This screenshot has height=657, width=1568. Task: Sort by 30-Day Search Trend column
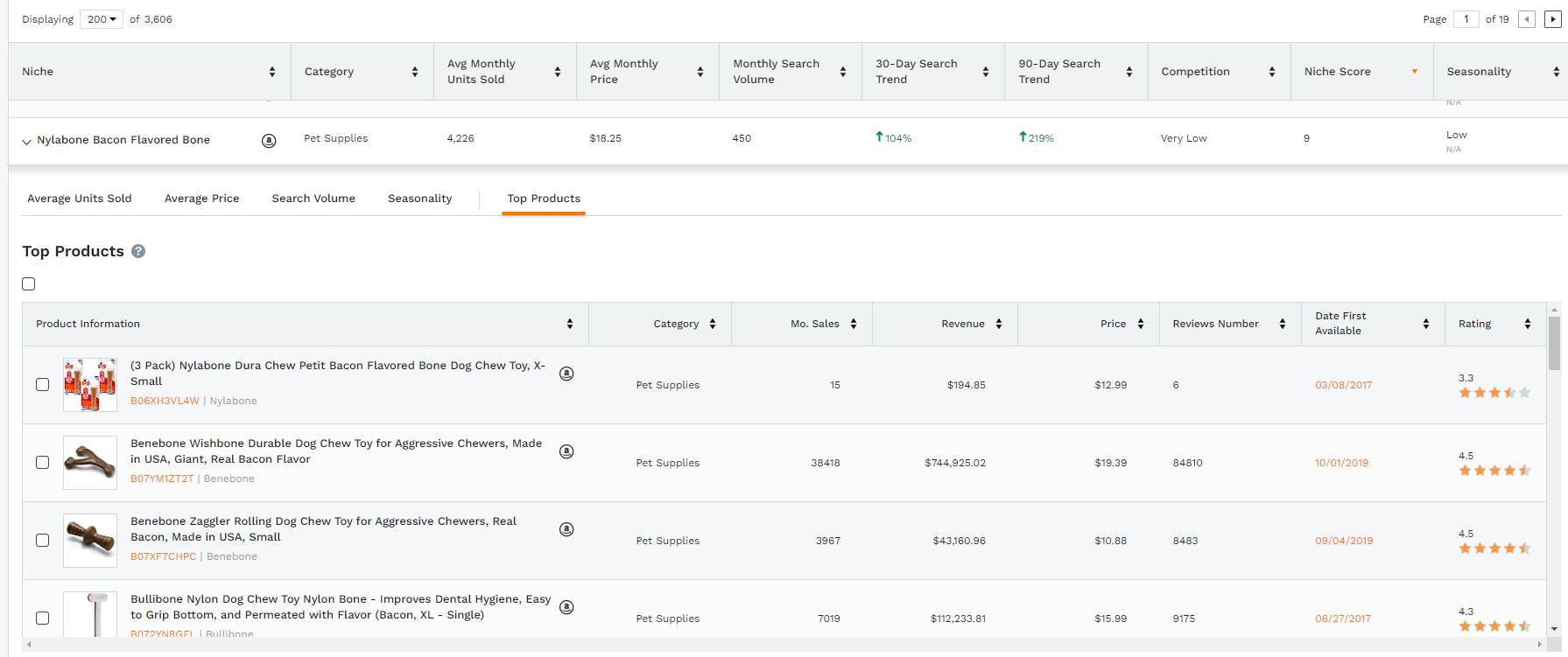(986, 72)
